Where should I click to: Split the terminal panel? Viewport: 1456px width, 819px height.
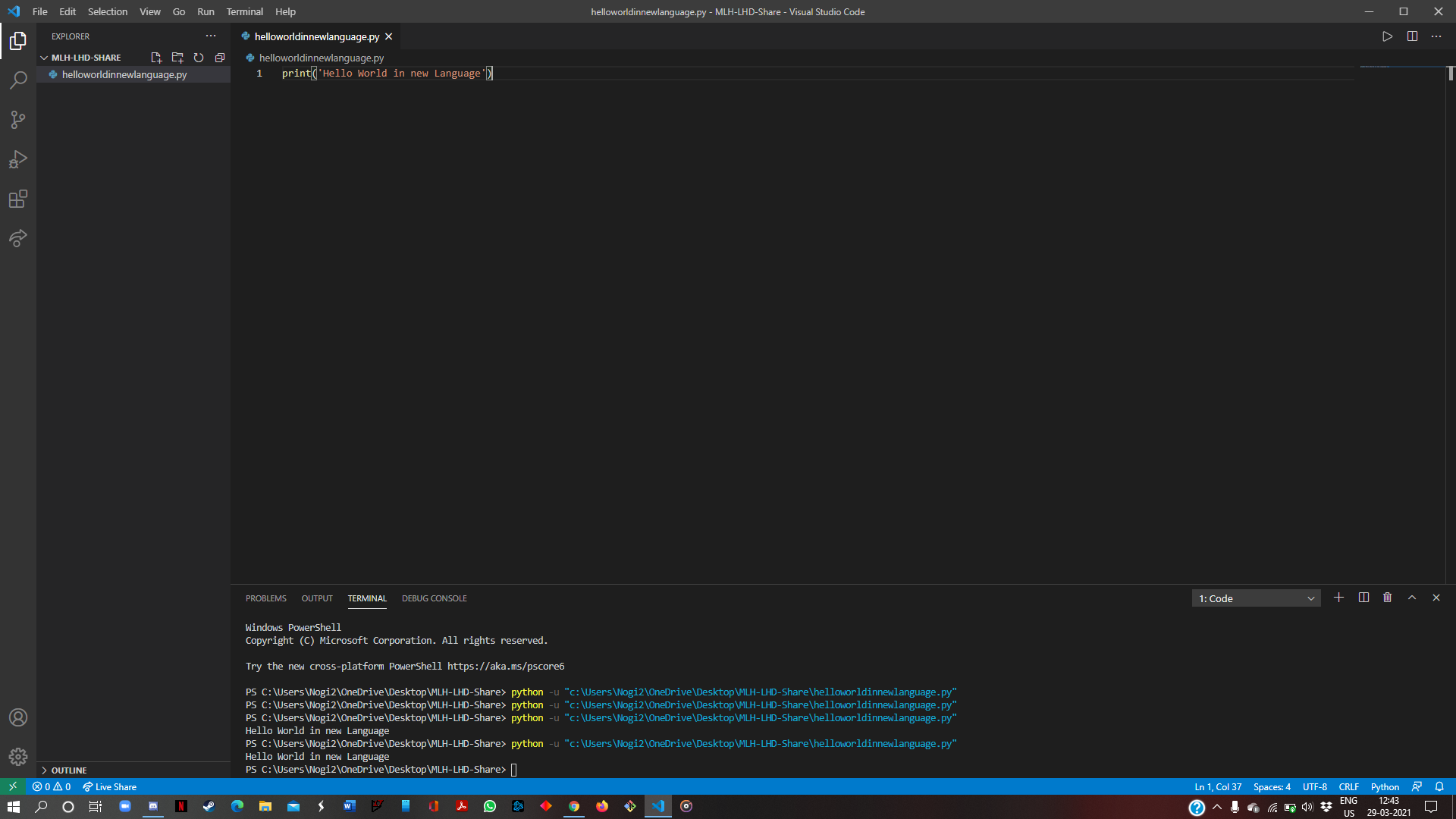(1363, 598)
